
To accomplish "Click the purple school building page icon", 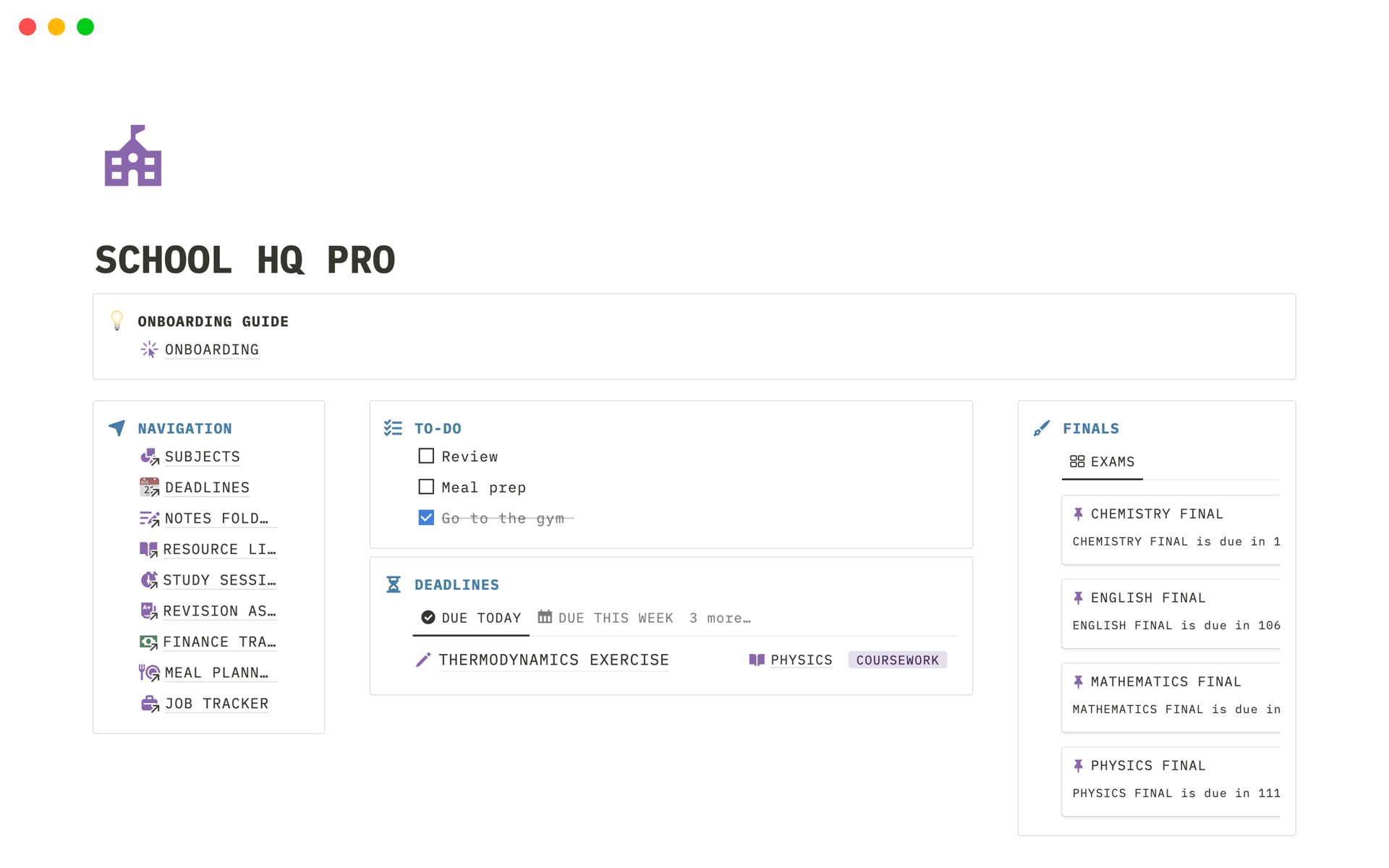I will tap(133, 156).
